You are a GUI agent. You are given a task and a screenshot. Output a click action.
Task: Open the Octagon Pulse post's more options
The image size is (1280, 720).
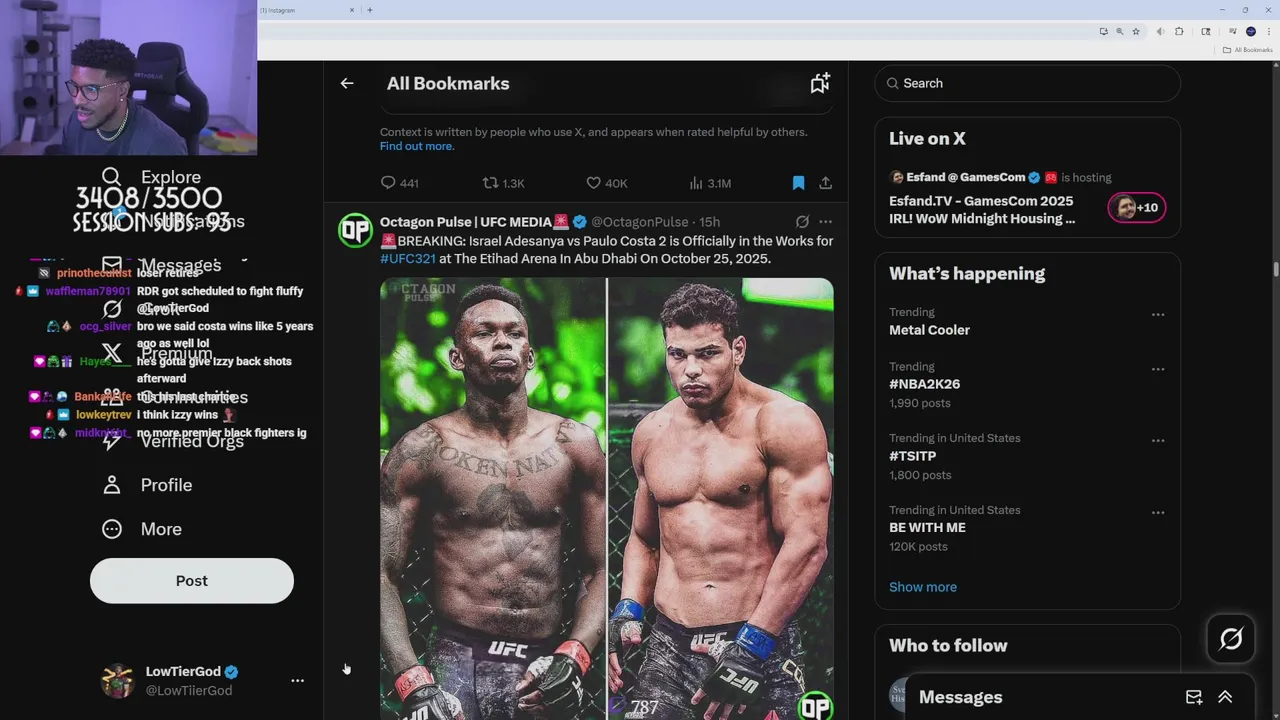click(x=825, y=222)
